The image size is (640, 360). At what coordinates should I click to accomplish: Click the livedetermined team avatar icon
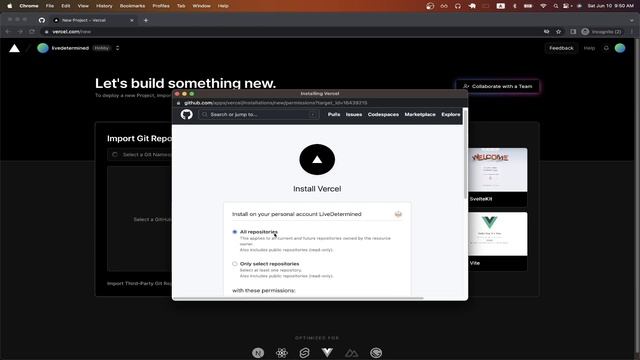coord(43,48)
